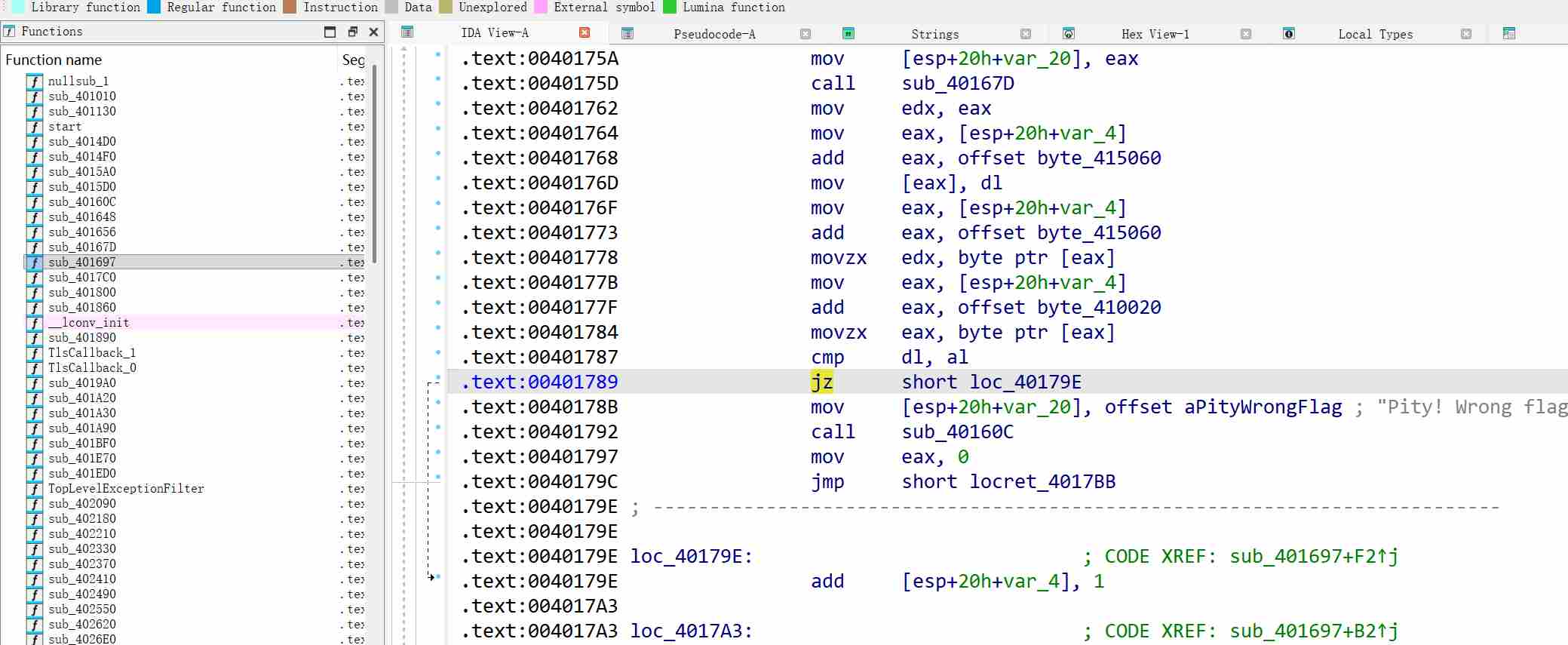
Task: Click the Local Types tab icon
Action: [1289, 33]
